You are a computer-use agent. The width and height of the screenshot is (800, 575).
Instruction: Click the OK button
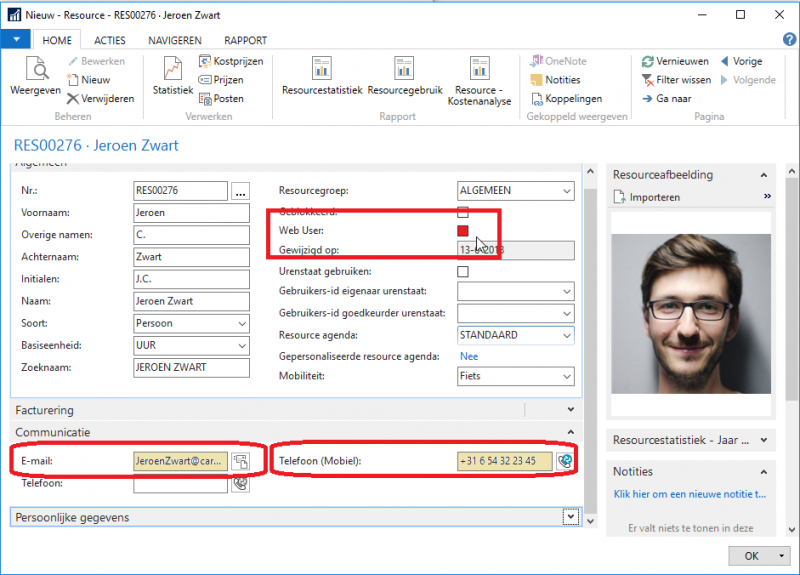[751, 556]
